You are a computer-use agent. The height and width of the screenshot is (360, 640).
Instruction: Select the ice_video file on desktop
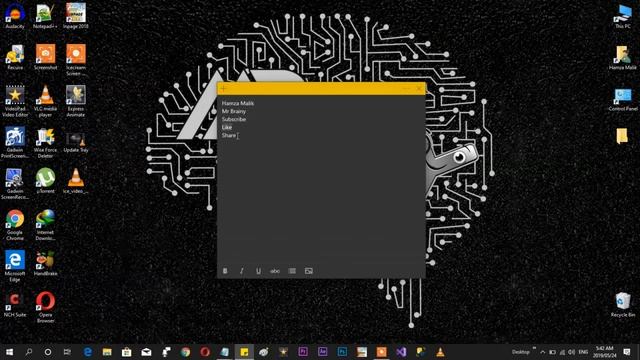point(76,180)
